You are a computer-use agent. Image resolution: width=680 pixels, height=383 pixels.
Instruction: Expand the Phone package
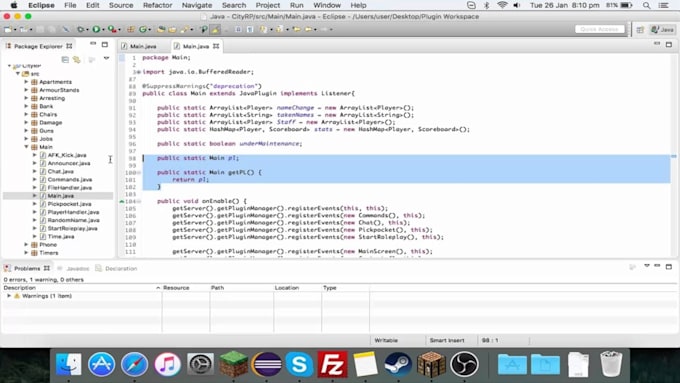(x=26, y=245)
